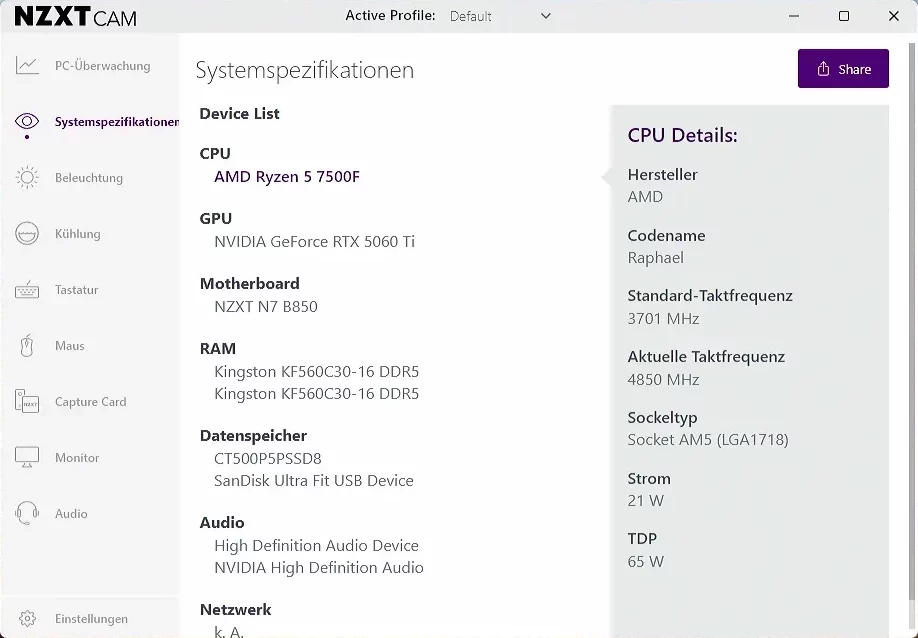Image resolution: width=918 pixels, height=638 pixels.
Task: Open Capture Card via its icon
Action: coord(27,402)
